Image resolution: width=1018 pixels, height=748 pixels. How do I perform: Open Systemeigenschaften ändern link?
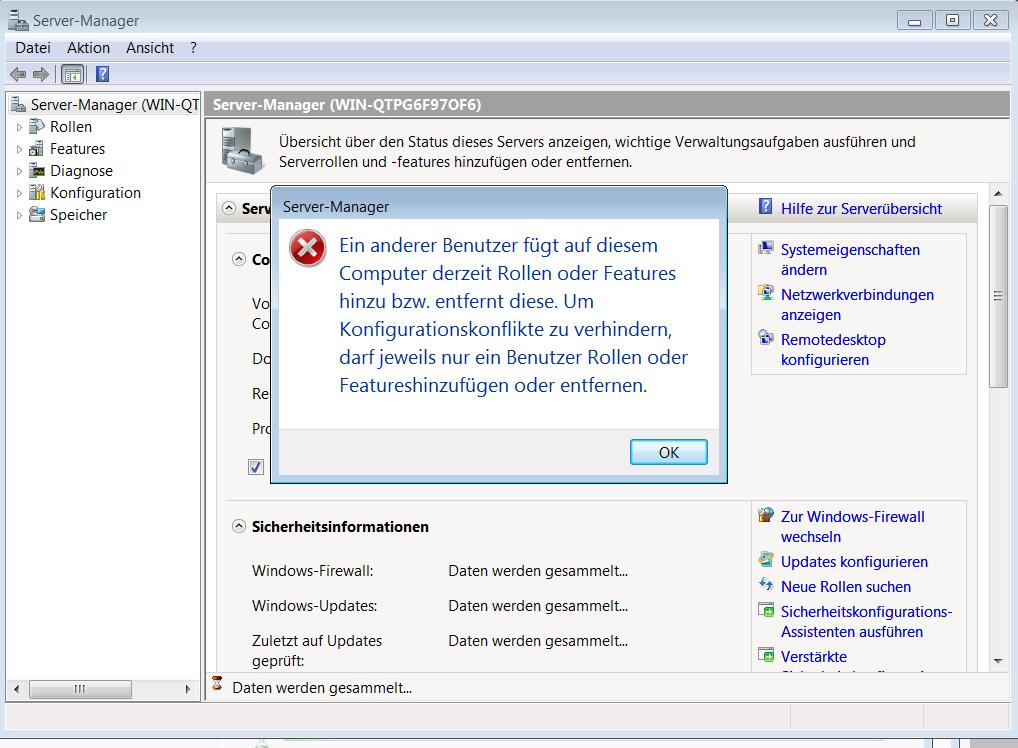pyautogui.click(x=850, y=260)
